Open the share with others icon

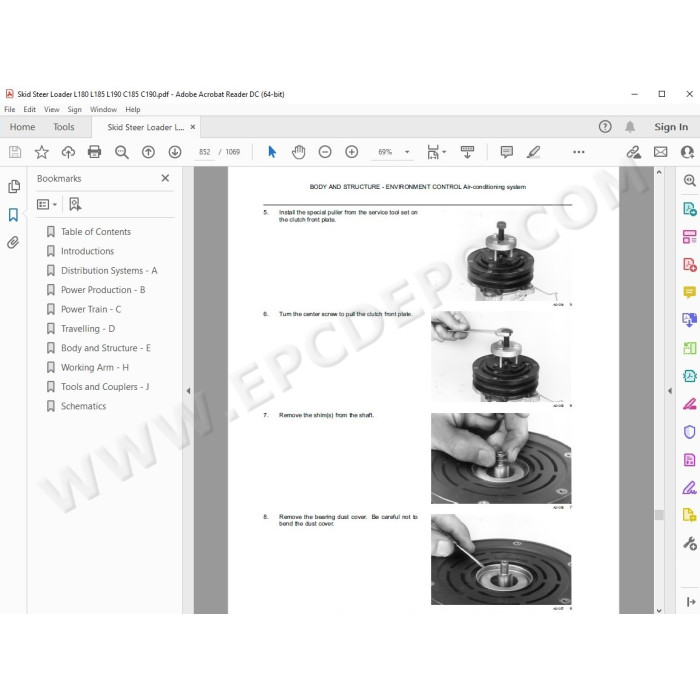tap(687, 152)
